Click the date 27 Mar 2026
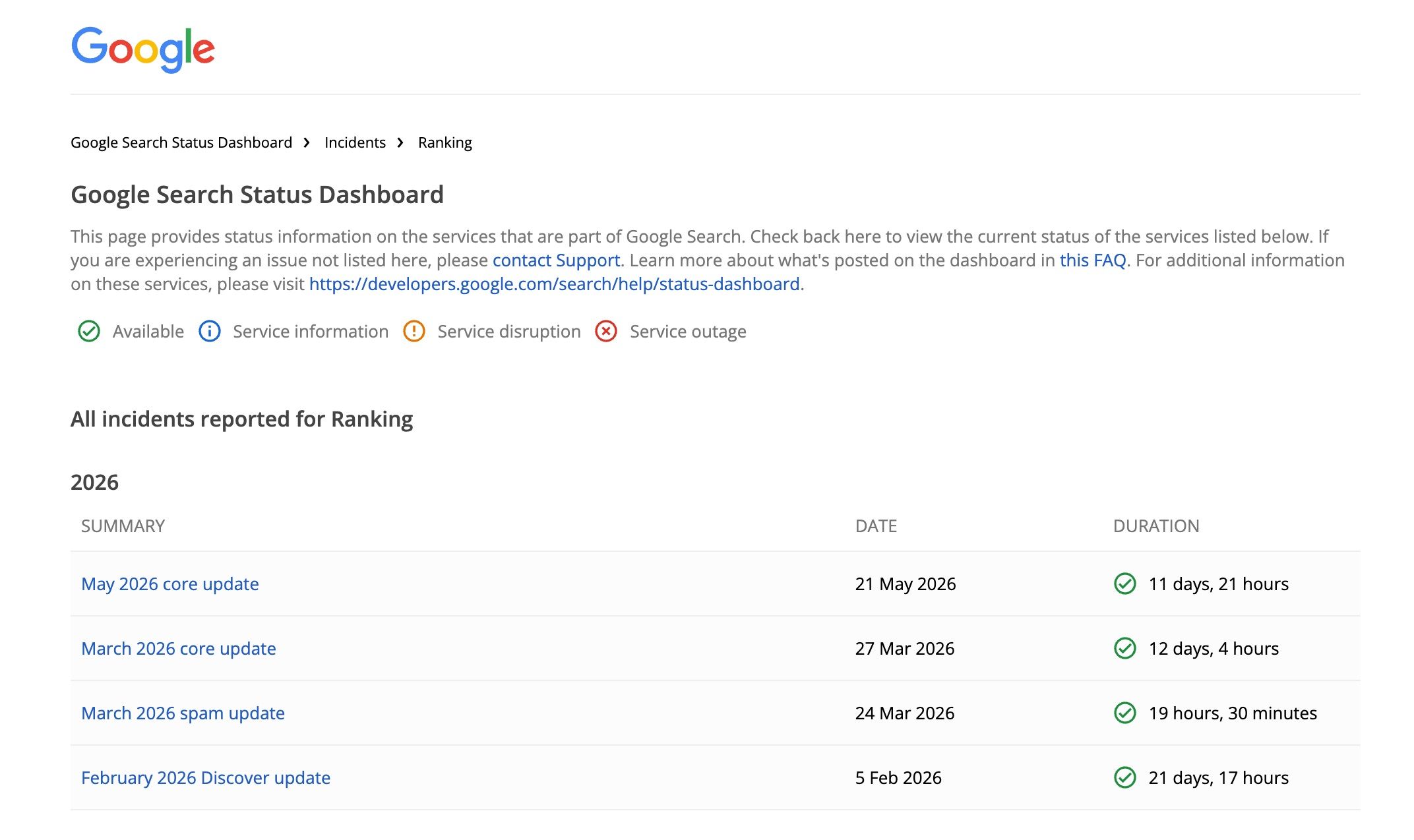This screenshot has width=1414, height=840. (x=905, y=648)
